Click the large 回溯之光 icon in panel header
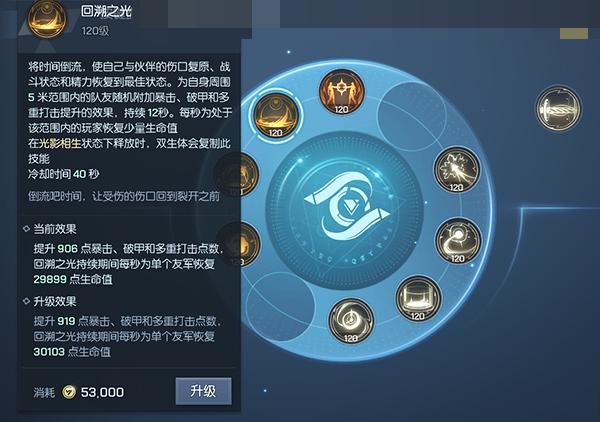Image resolution: width=600 pixels, height=422 pixels. click(47, 18)
